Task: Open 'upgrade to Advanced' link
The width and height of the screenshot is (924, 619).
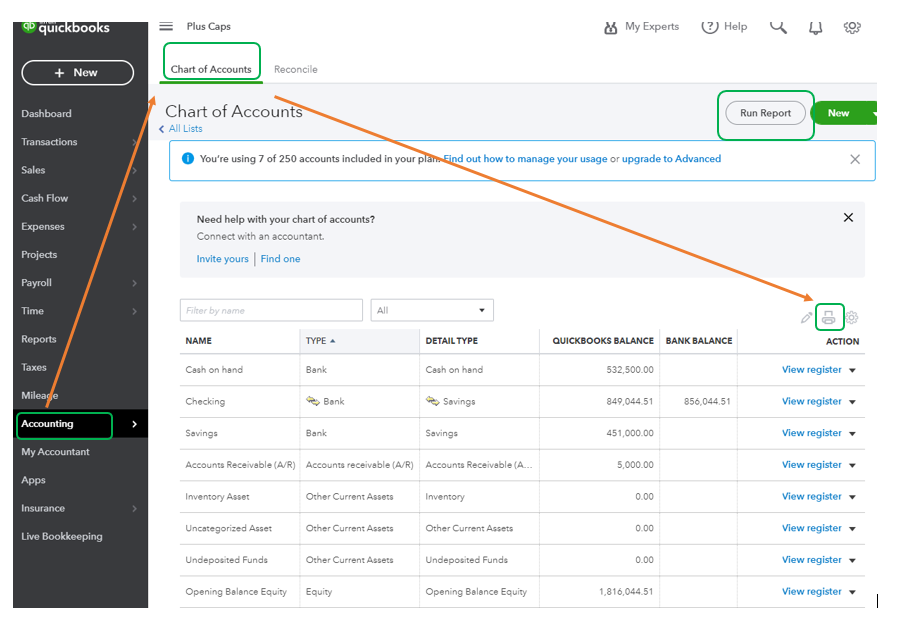Action: (671, 159)
